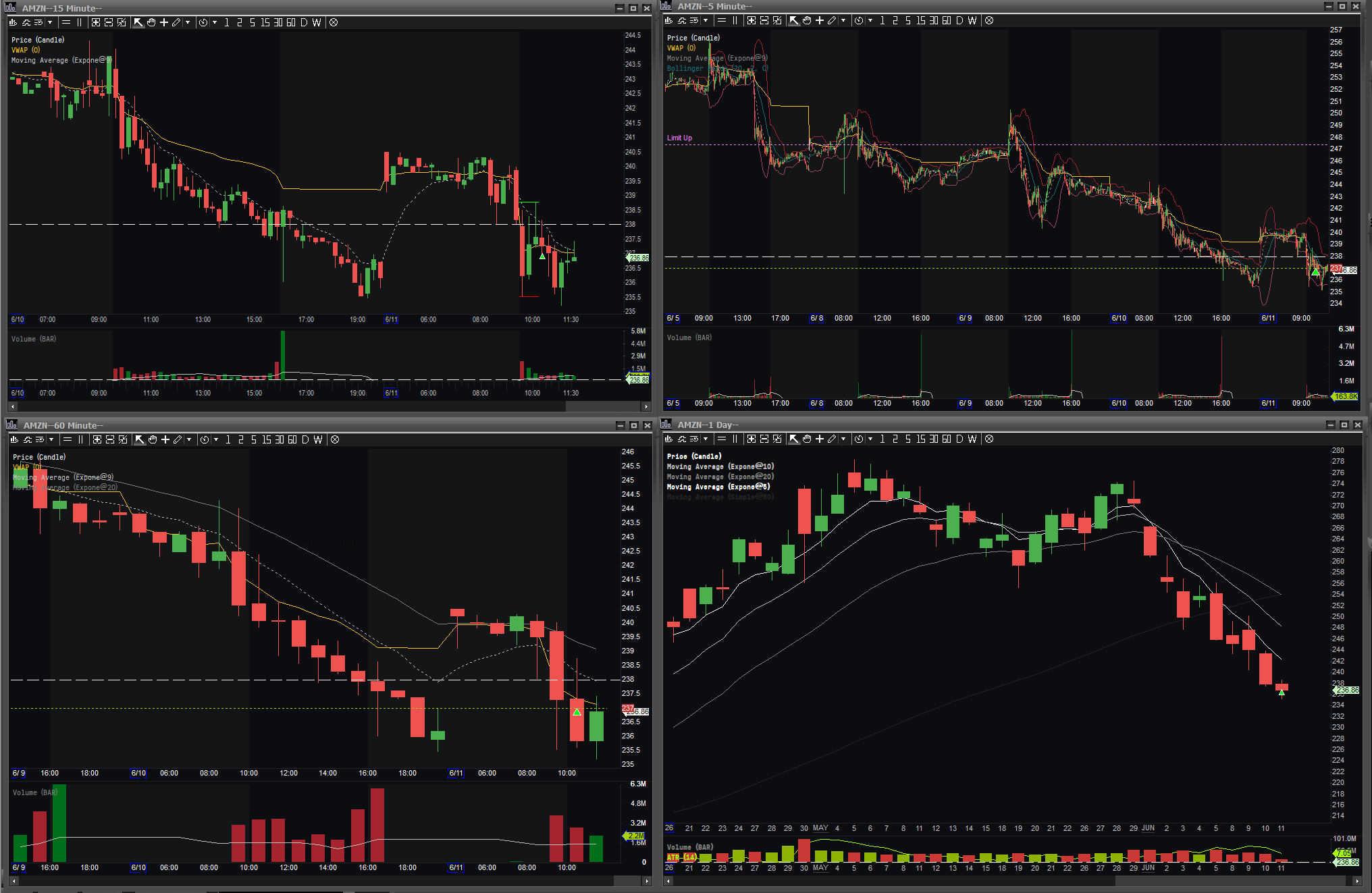Viewport: 1372px width, 893px height.
Task: Select the hand pan tool in 60 Minute chart
Action: 153,439
